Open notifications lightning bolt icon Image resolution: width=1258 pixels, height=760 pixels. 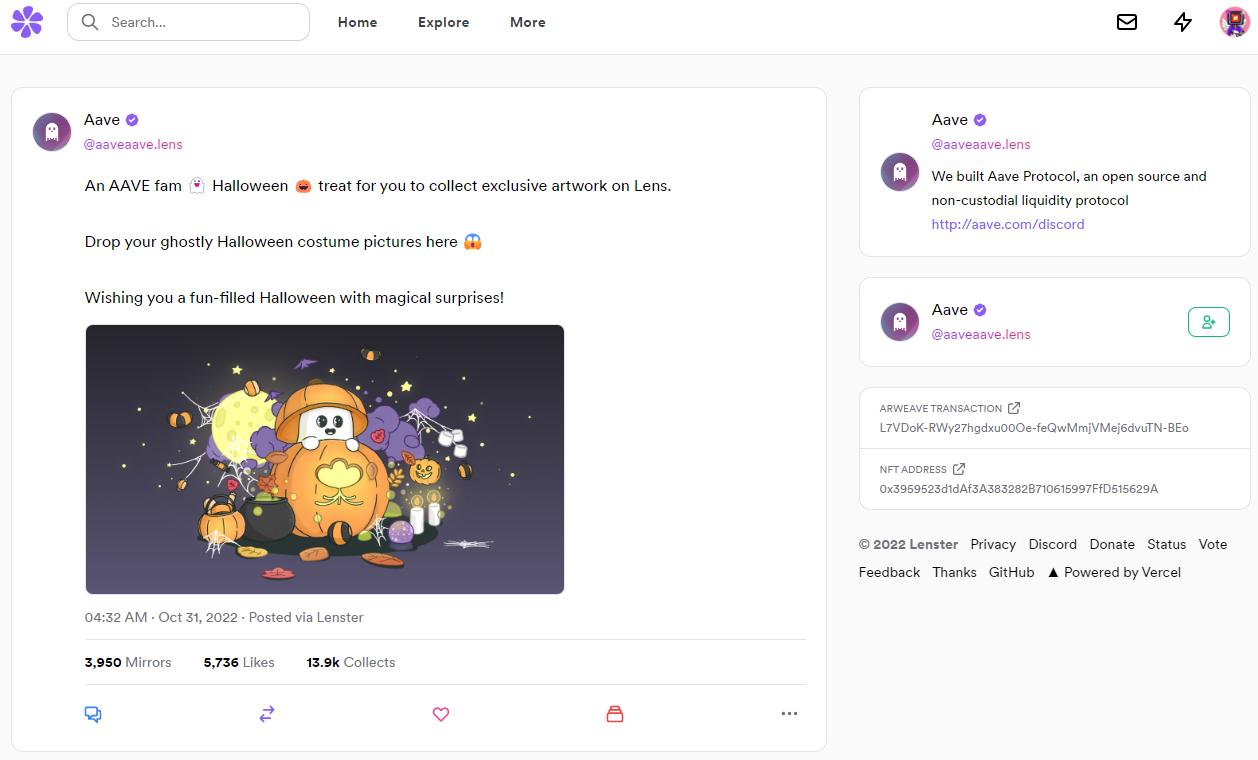(1183, 22)
